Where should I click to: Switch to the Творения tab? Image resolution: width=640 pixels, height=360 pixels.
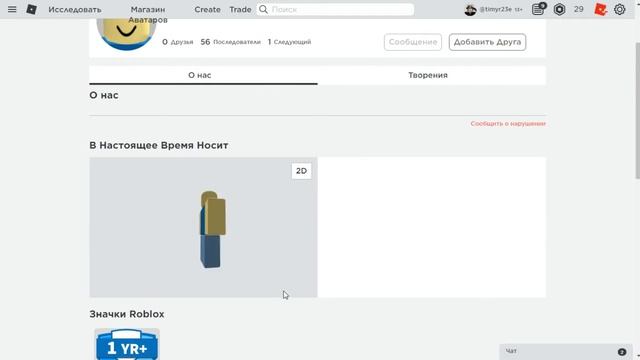428,75
